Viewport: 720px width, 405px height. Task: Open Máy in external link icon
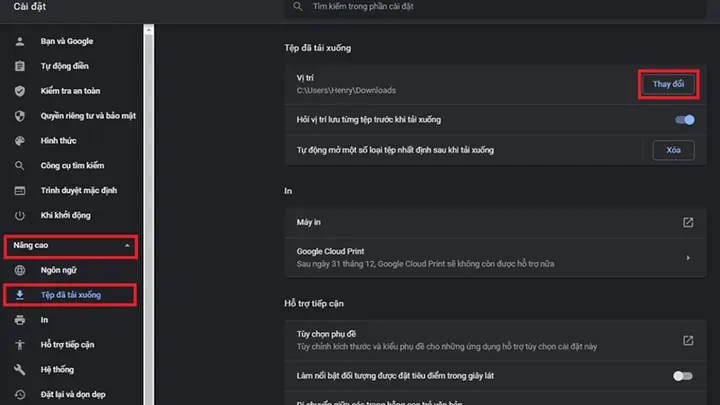688,222
